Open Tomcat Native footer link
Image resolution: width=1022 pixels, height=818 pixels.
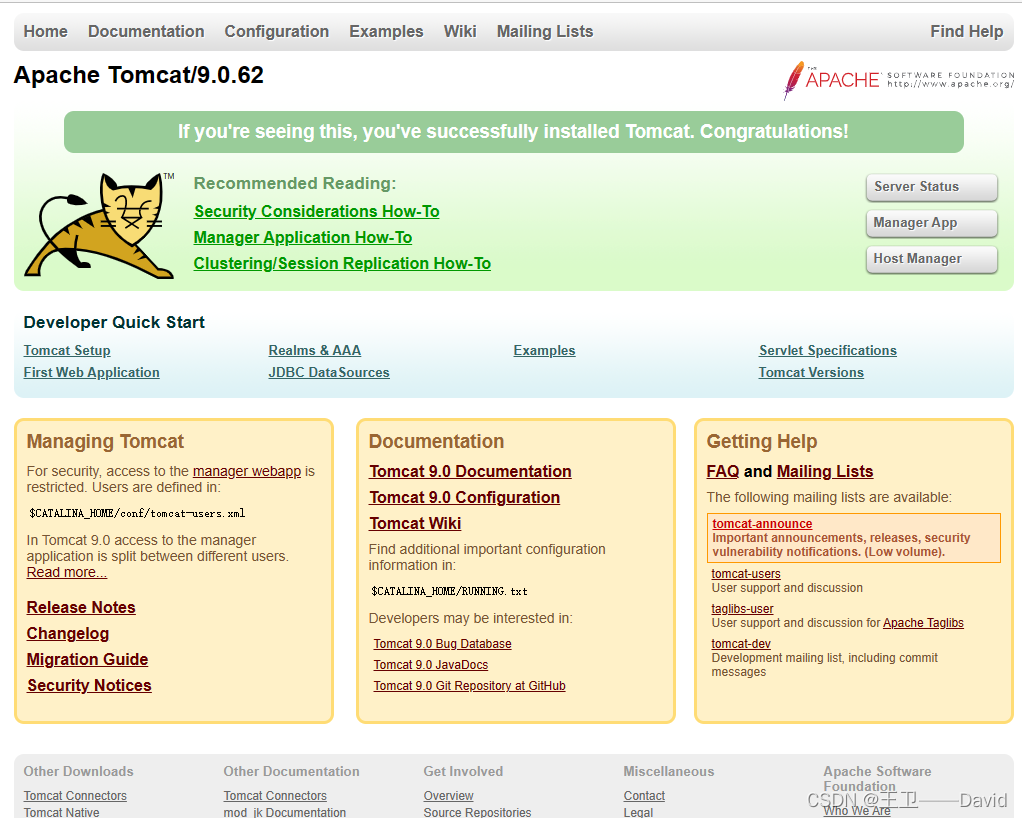(x=61, y=812)
